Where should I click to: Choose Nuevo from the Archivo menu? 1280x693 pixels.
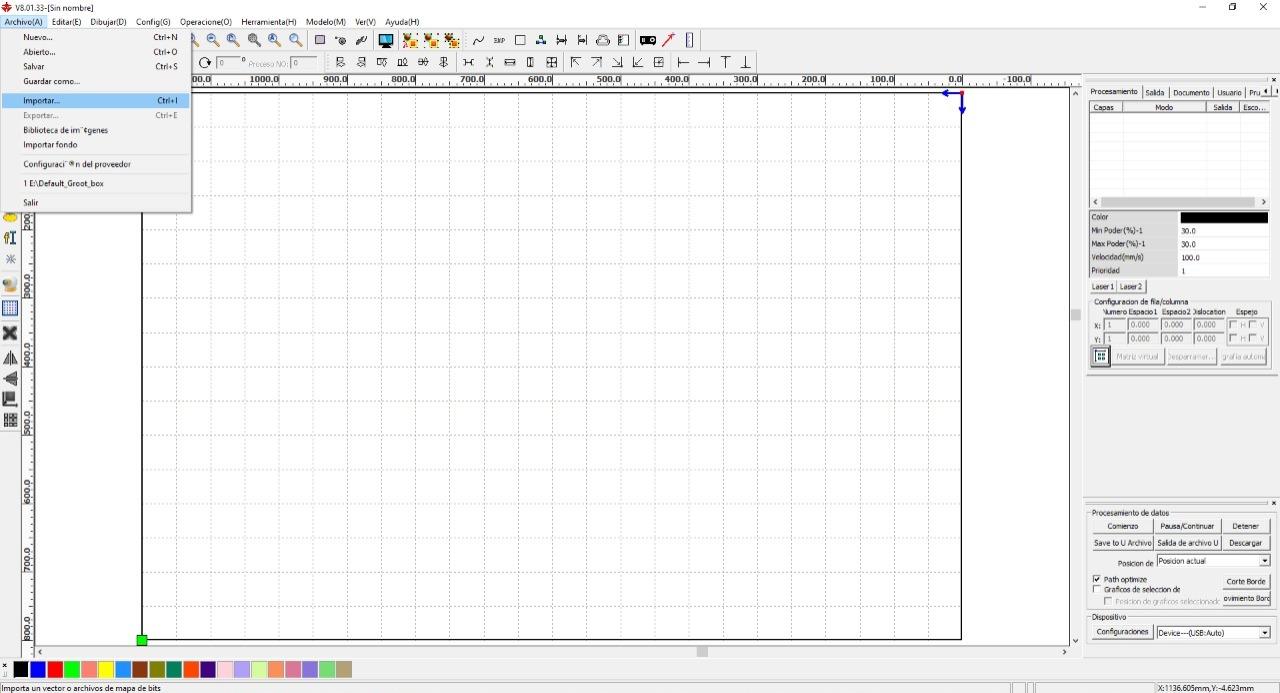[x=95, y=37]
